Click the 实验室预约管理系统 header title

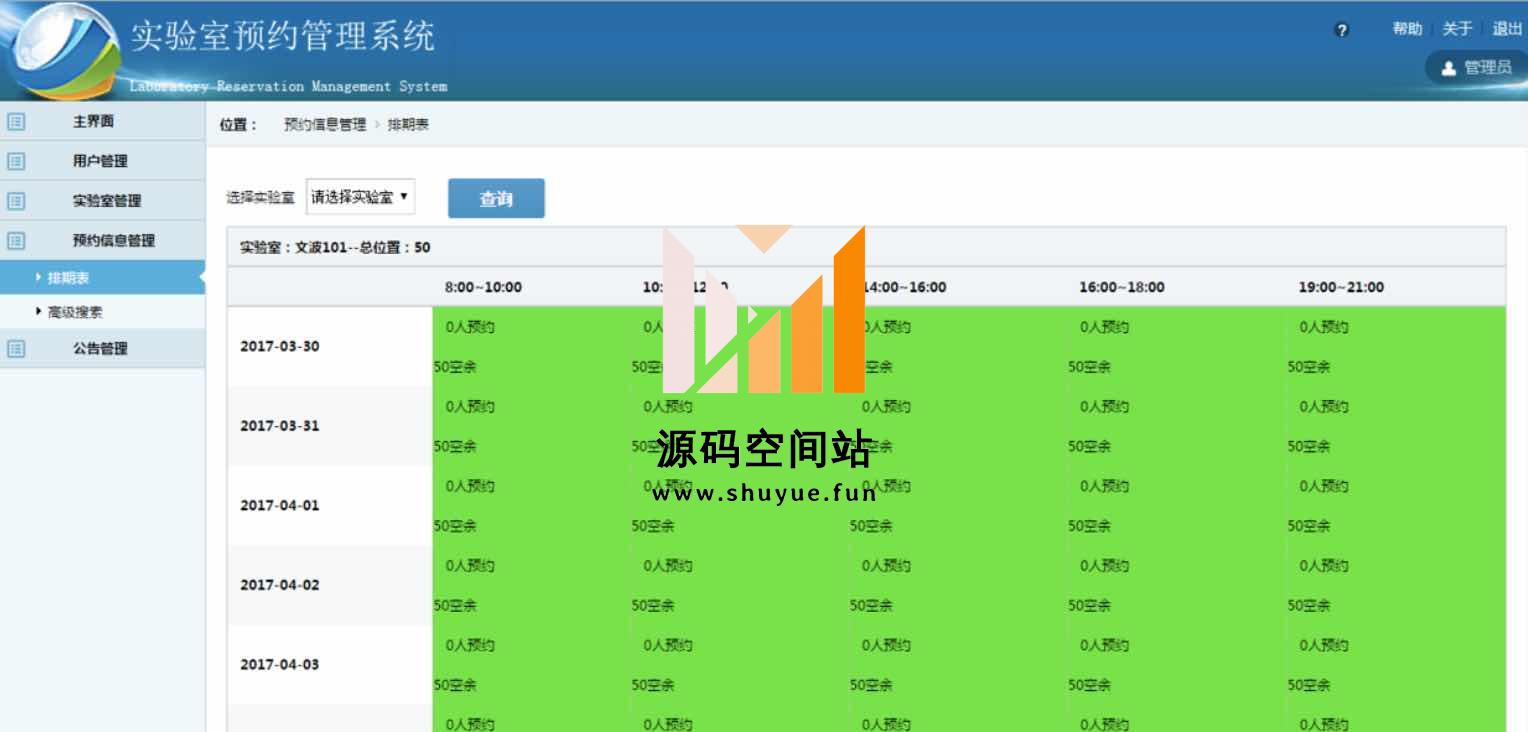(283, 37)
